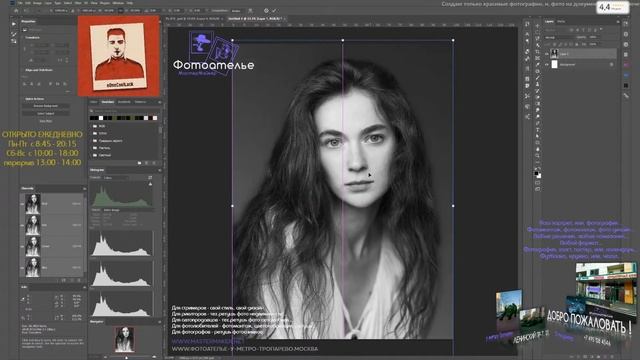This screenshot has width=640, height=360.
Task: Adjust the Navigator zoom slider
Action: (x=127, y=357)
